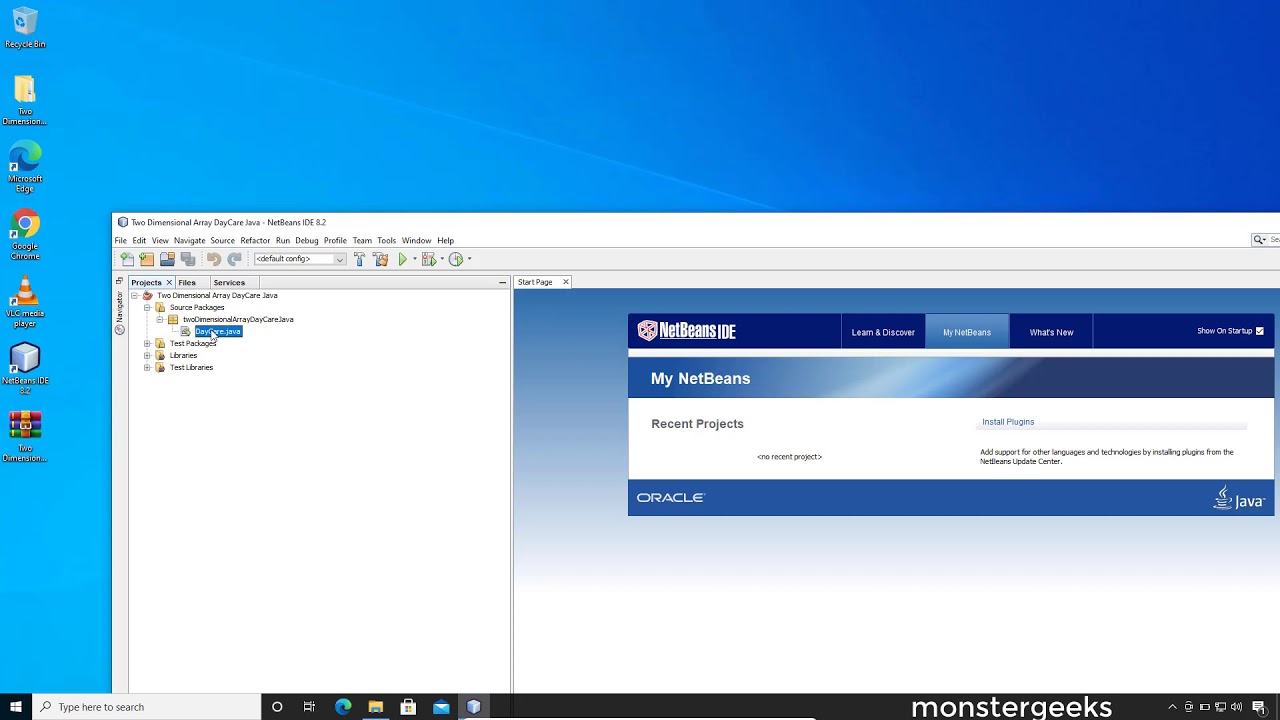Expand the Test Libraries node
1280x720 pixels.
147,367
